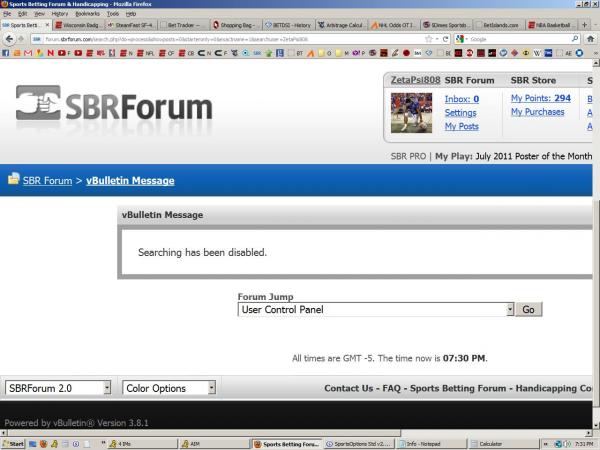Open the Windows Start button
The image size is (600, 450).
[x=14, y=443]
